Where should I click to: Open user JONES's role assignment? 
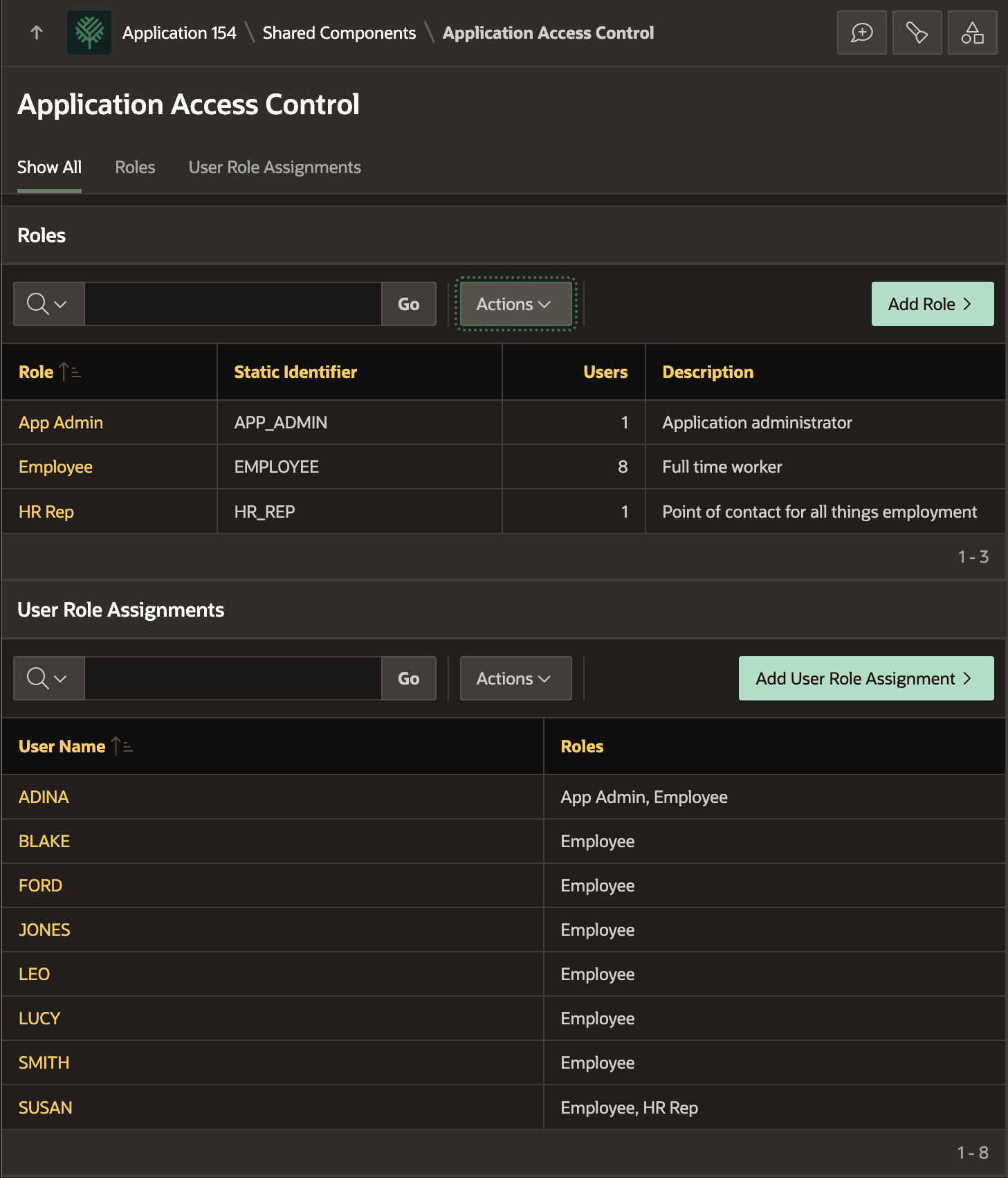pyautogui.click(x=44, y=930)
